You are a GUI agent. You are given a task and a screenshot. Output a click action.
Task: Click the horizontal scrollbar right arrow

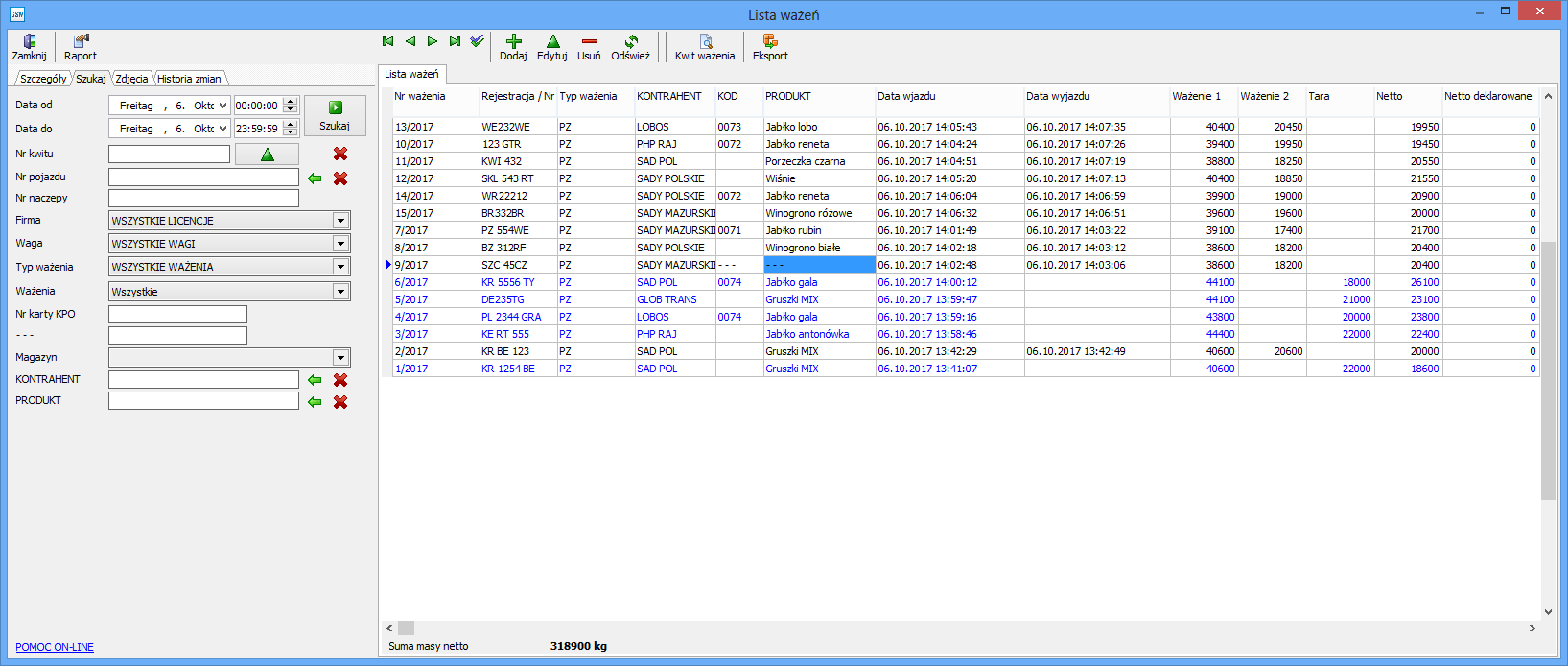coord(1532,628)
